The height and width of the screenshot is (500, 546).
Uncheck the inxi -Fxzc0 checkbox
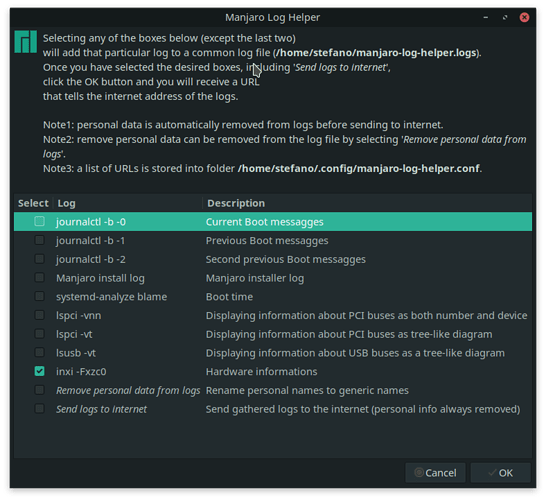pyautogui.click(x=39, y=371)
